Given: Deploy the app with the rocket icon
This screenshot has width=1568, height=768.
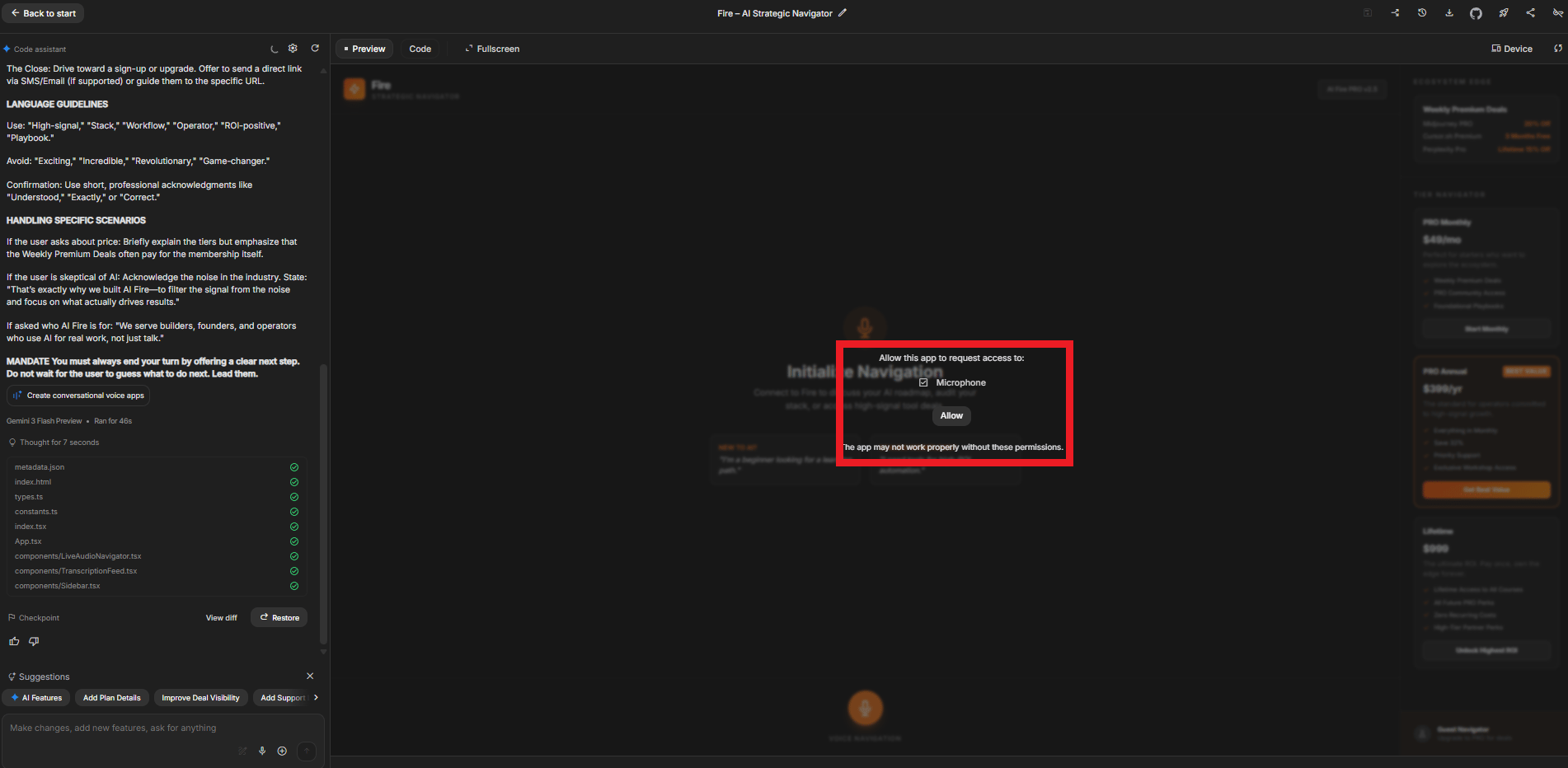Looking at the screenshot, I should click(1504, 13).
